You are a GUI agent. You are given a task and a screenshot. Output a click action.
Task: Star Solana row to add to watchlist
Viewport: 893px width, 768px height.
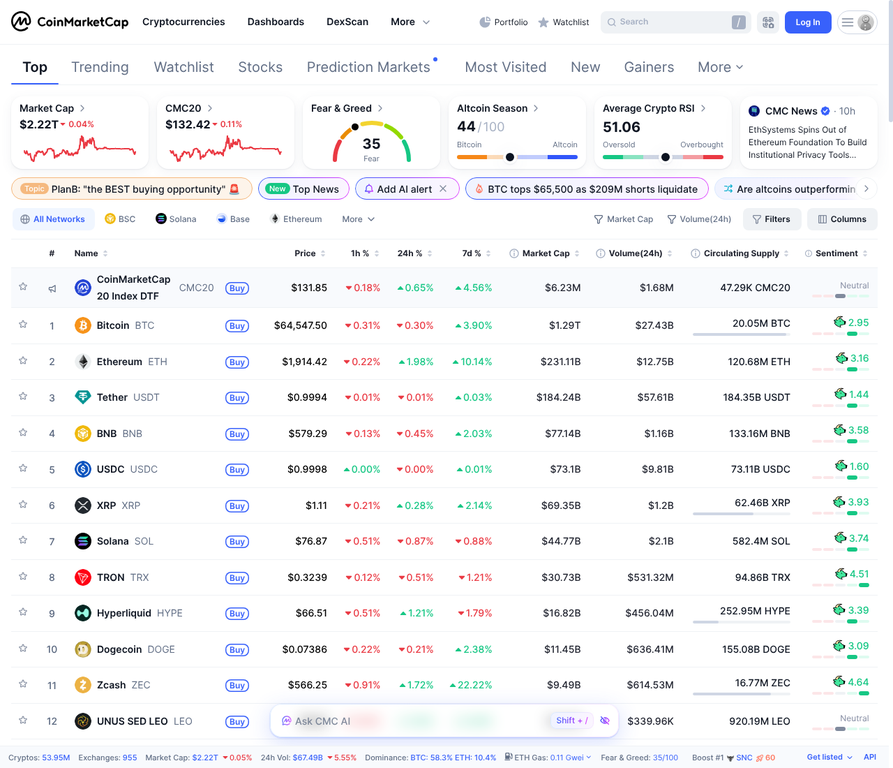point(23,540)
